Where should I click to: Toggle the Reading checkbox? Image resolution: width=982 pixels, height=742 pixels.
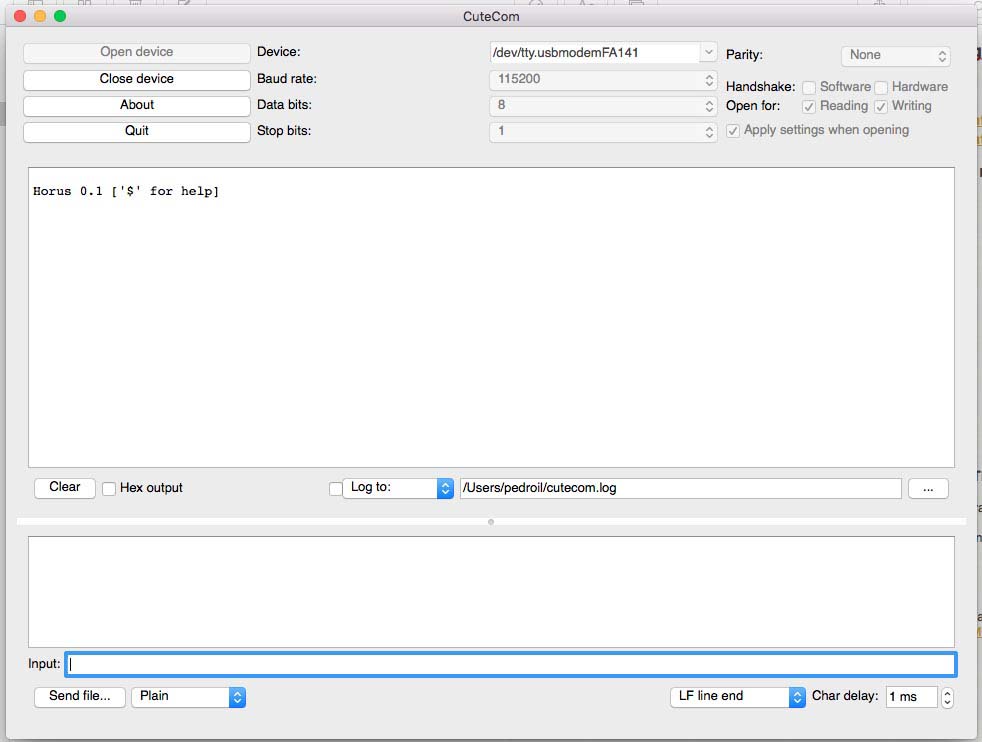[809, 106]
